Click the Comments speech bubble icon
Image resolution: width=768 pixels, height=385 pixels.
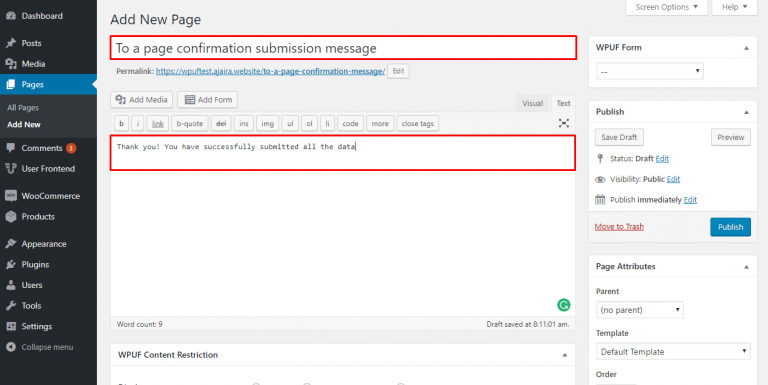[11, 148]
